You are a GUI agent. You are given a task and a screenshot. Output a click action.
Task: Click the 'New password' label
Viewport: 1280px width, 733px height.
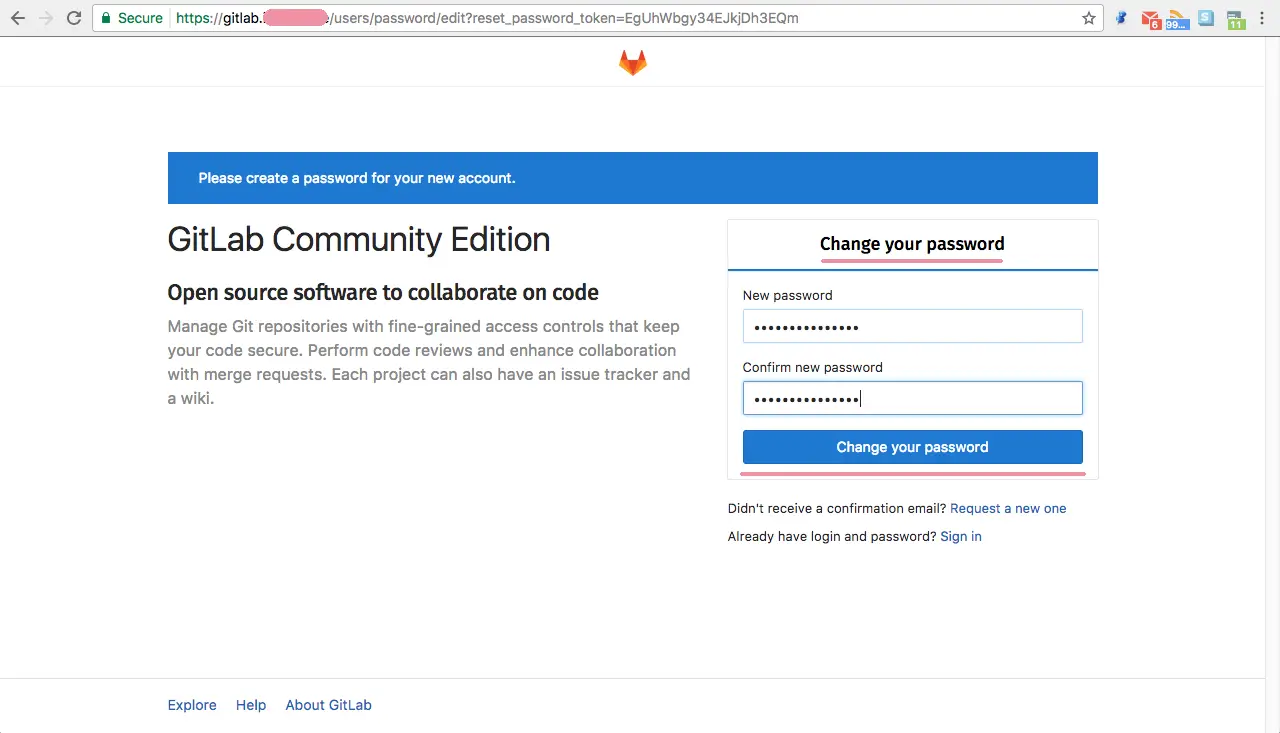(787, 295)
